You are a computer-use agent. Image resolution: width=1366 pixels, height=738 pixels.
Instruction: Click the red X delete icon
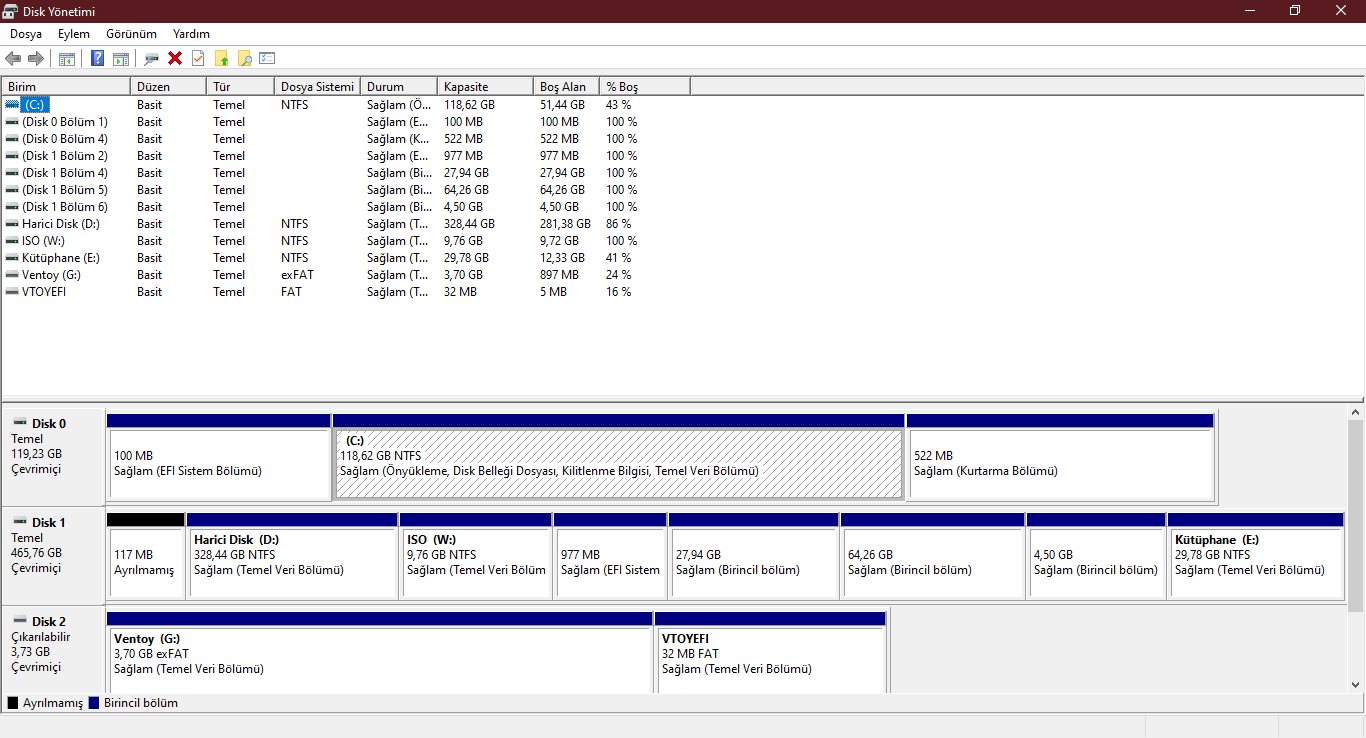point(175,58)
